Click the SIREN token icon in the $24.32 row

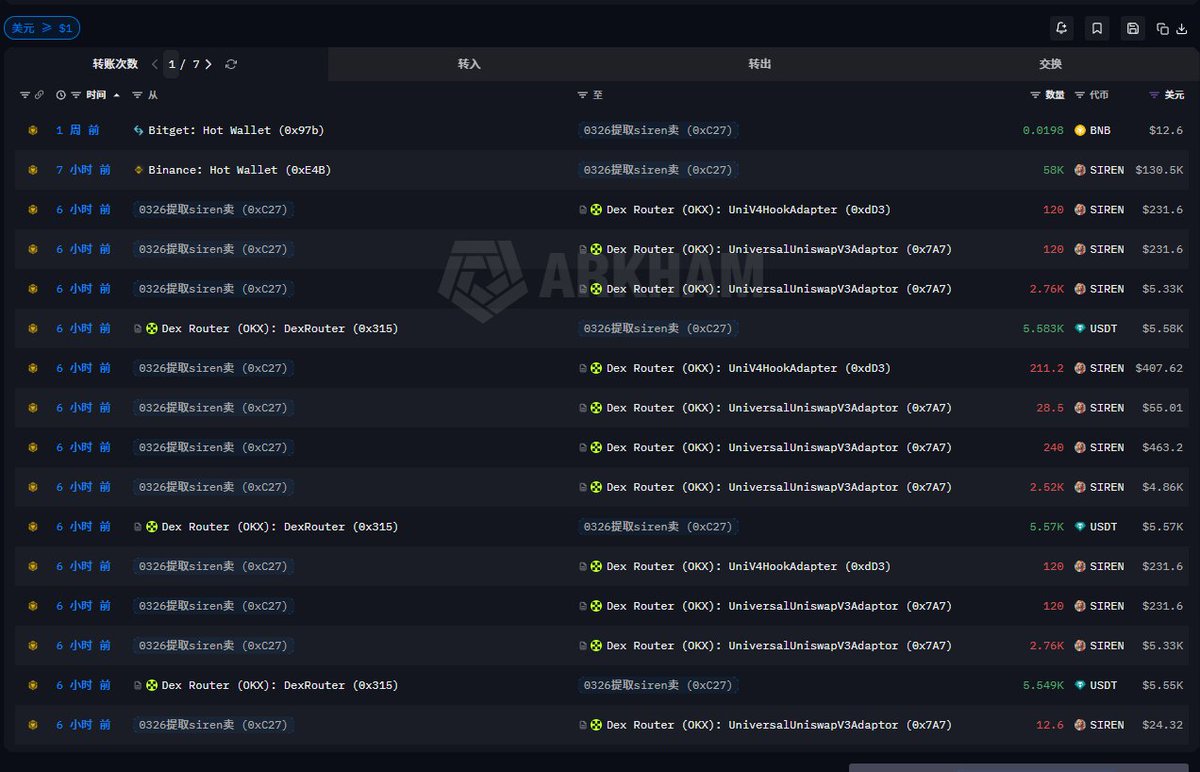1080,725
